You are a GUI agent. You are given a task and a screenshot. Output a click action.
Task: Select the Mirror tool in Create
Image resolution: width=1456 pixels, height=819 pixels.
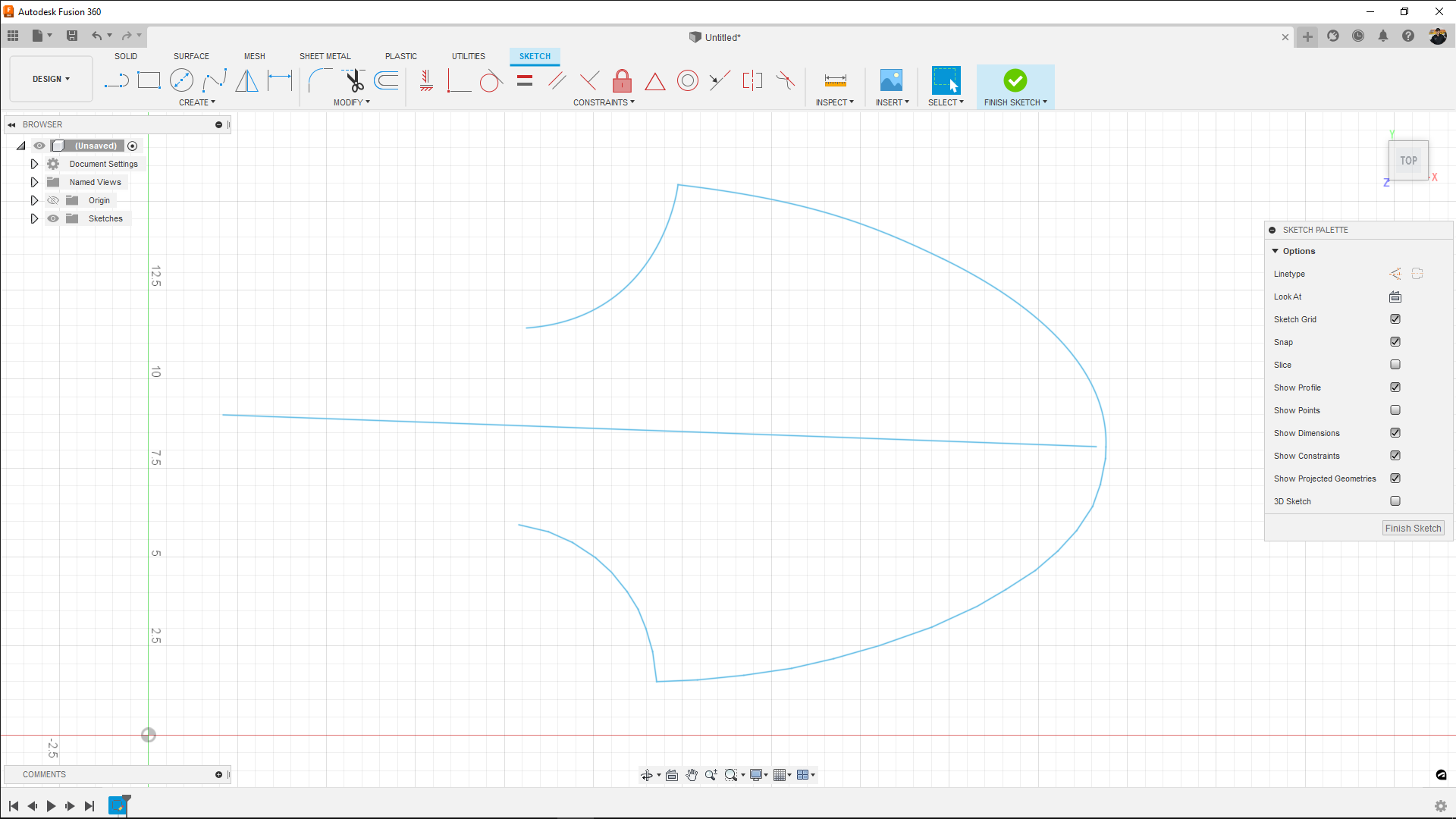(246, 80)
